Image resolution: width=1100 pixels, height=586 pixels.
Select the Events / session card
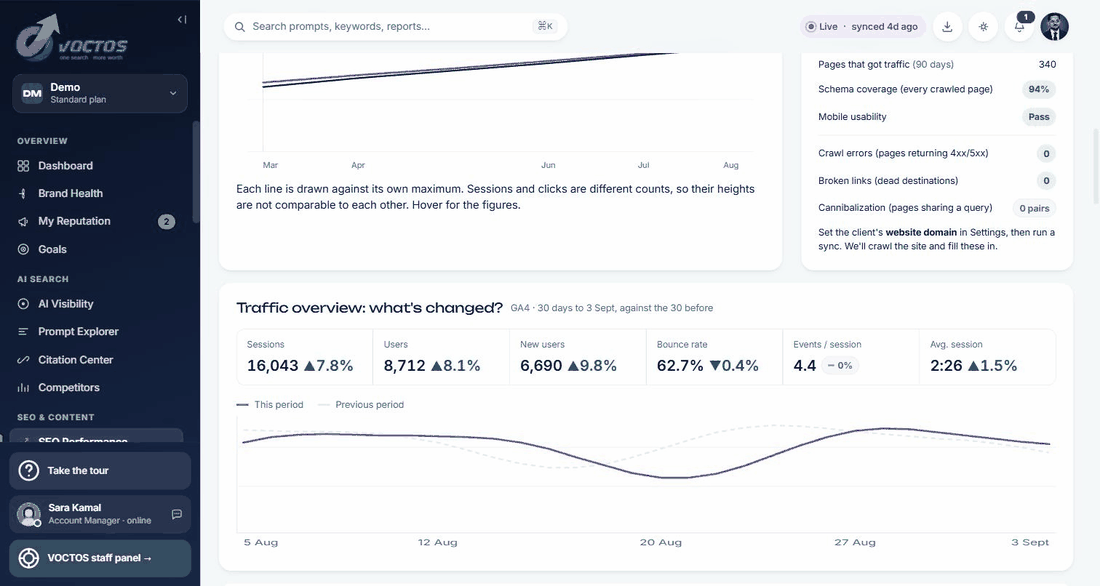point(851,357)
